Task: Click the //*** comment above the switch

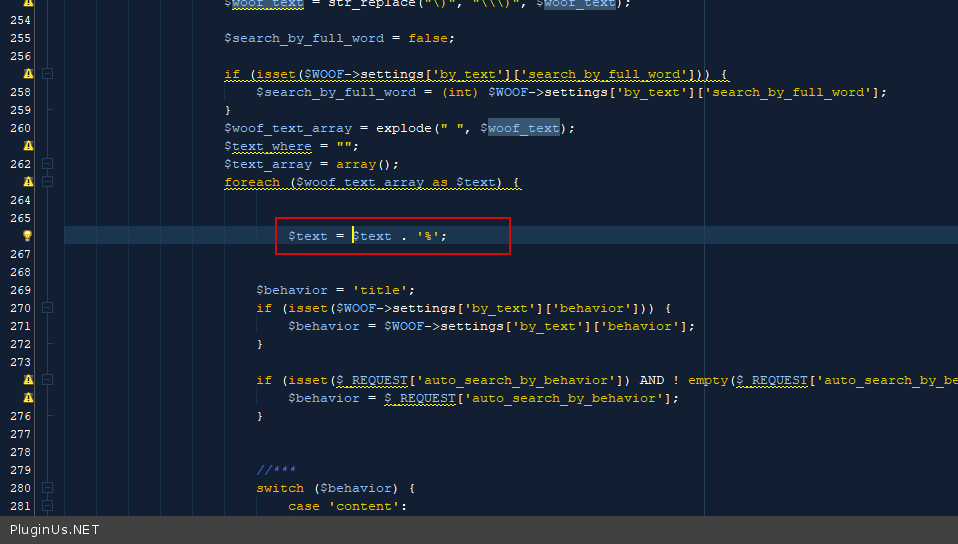Action: point(276,470)
